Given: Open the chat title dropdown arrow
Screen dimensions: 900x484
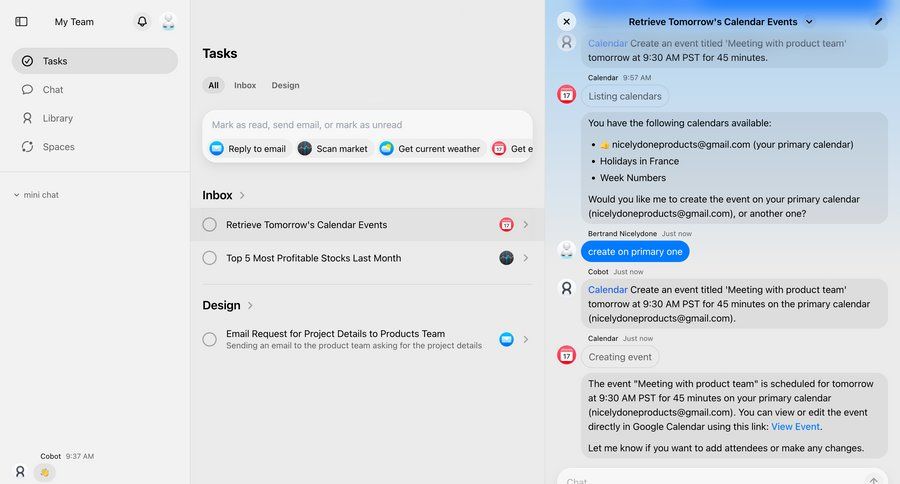Looking at the screenshot, I should [809, 22].
